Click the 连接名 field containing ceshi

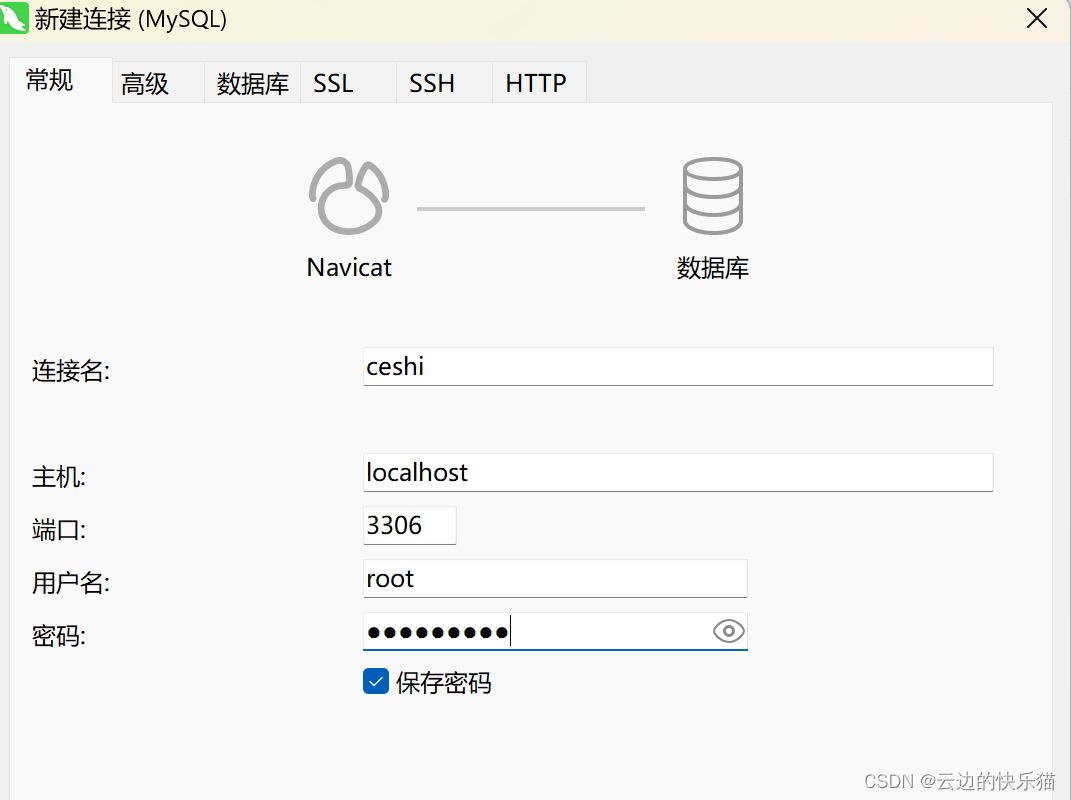point(678,367)
